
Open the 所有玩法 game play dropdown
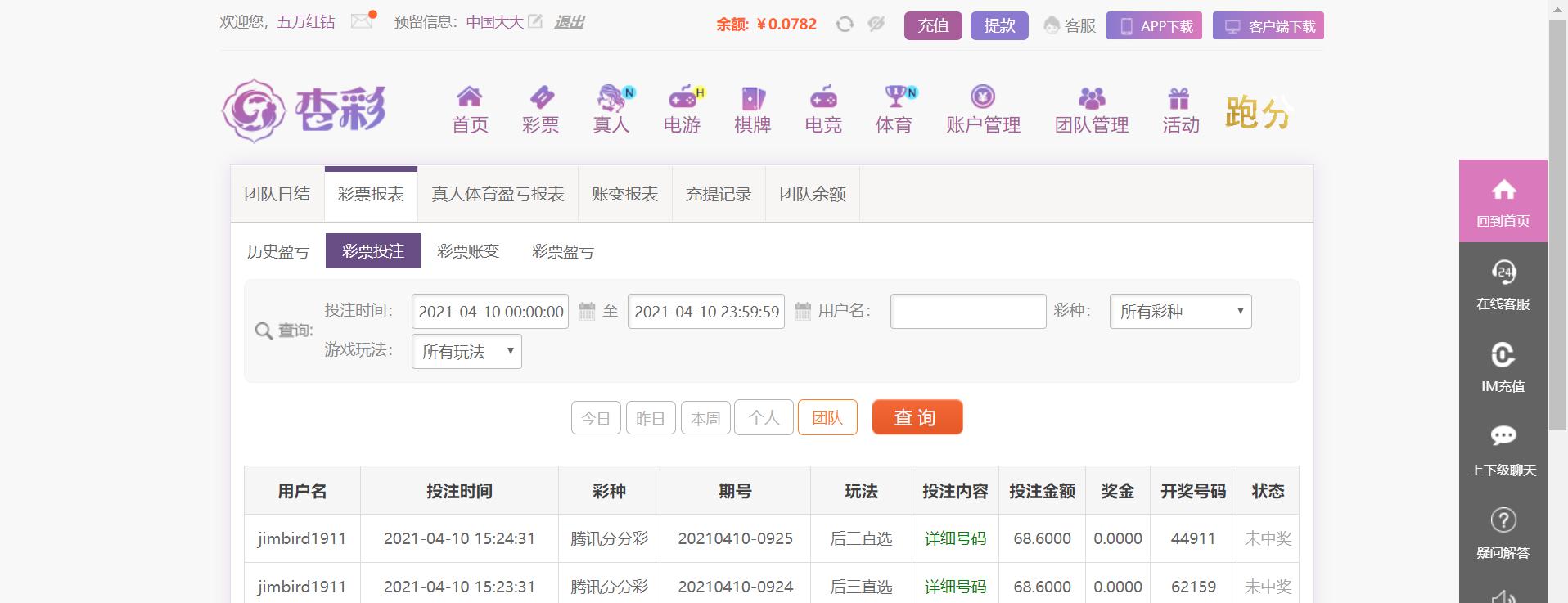(x=466, y=352)
